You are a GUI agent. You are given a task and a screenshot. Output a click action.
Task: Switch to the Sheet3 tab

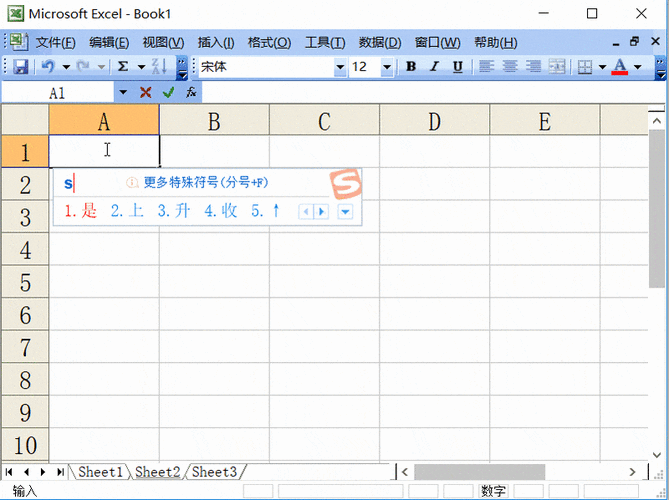pyautogui.click(x=214, y=472)
